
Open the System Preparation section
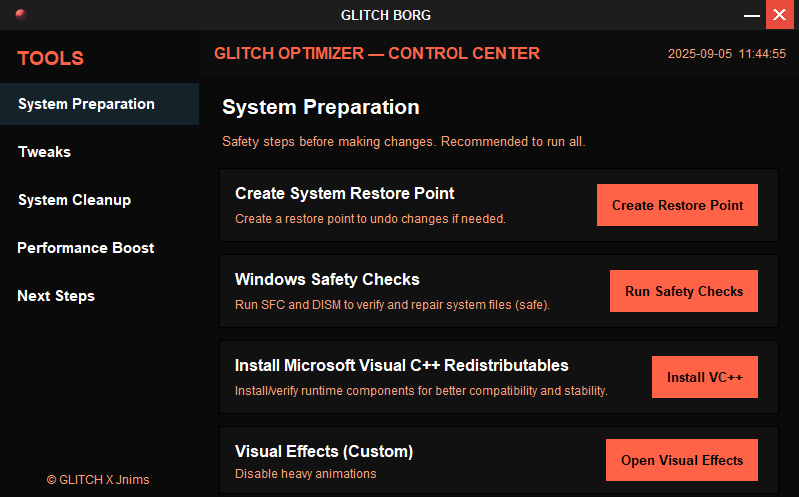coord(99,104)
